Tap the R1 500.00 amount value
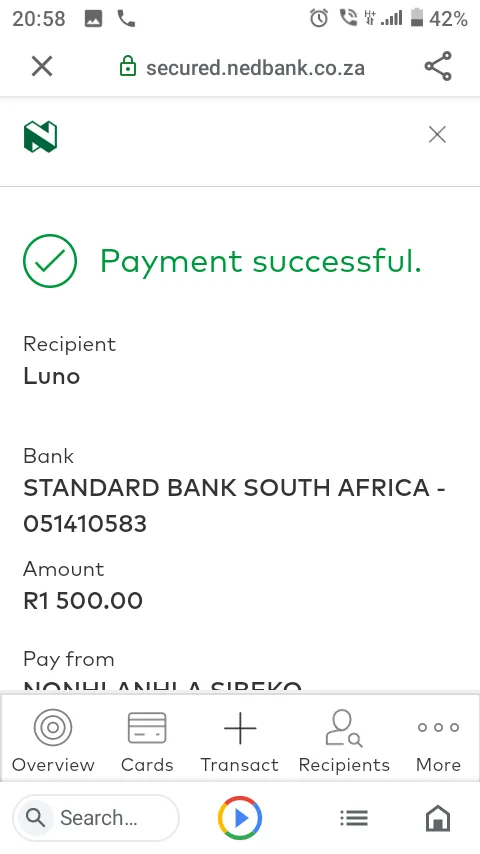 pos(83,601)
